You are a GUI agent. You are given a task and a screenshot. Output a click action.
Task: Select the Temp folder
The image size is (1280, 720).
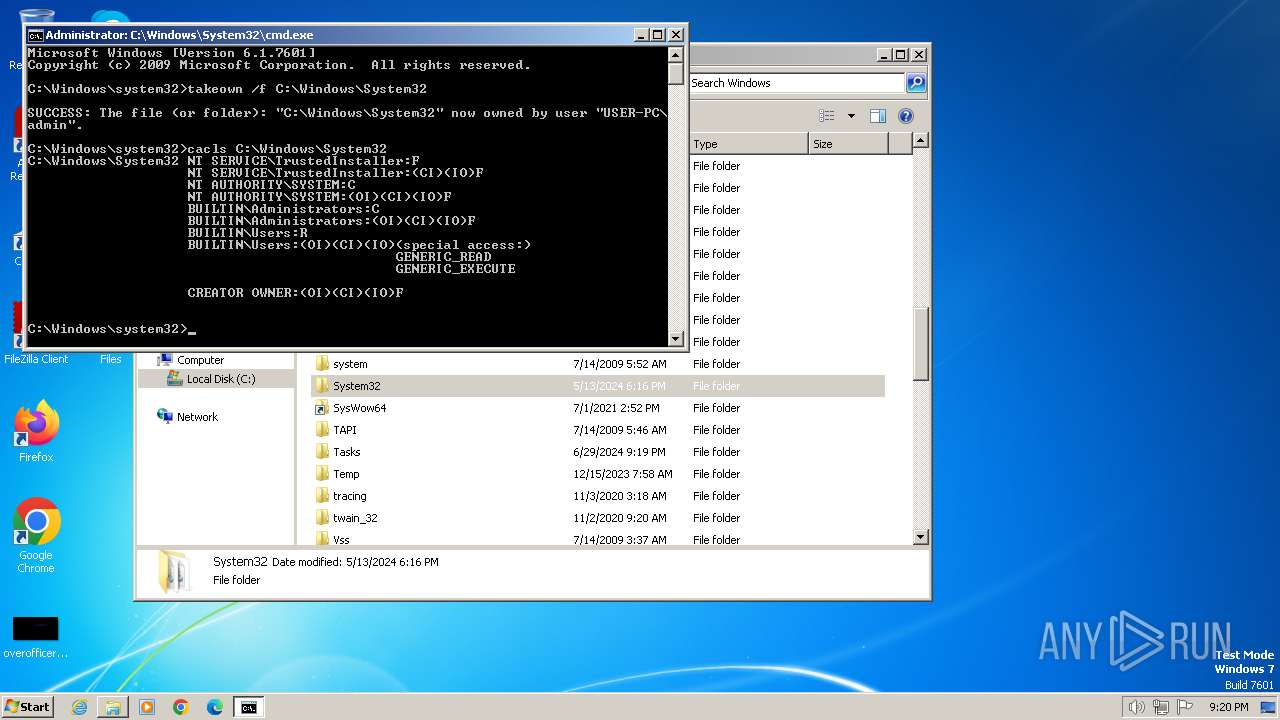pos(346,474)
